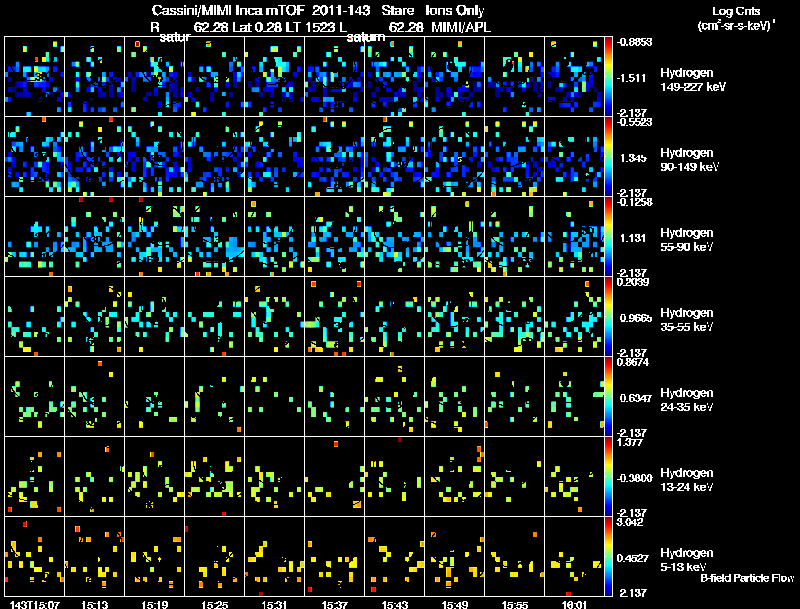Select the 'Hydrogen 149-227 keV' row label
Image resolution: width=800 pixels, height=609 pixels.
692,80
